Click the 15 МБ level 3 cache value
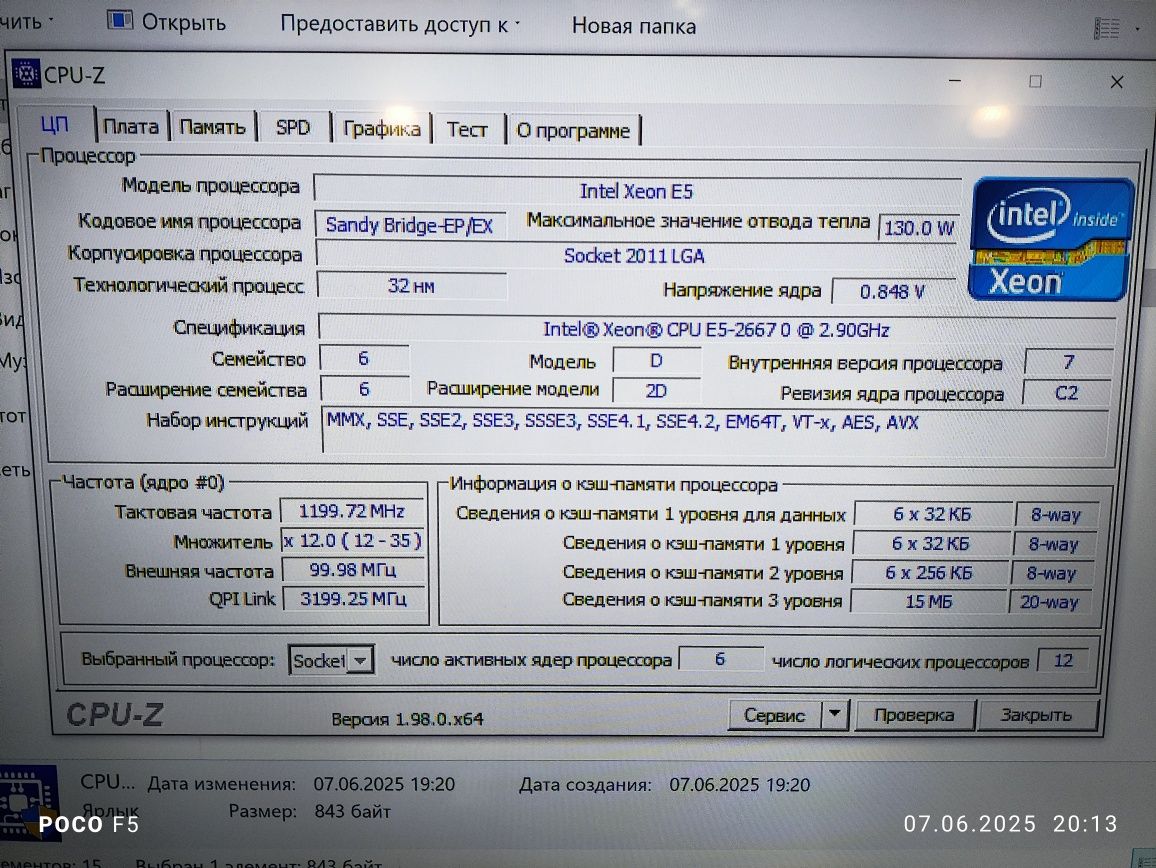This screenshot has height=868, width=1156. 929,602
